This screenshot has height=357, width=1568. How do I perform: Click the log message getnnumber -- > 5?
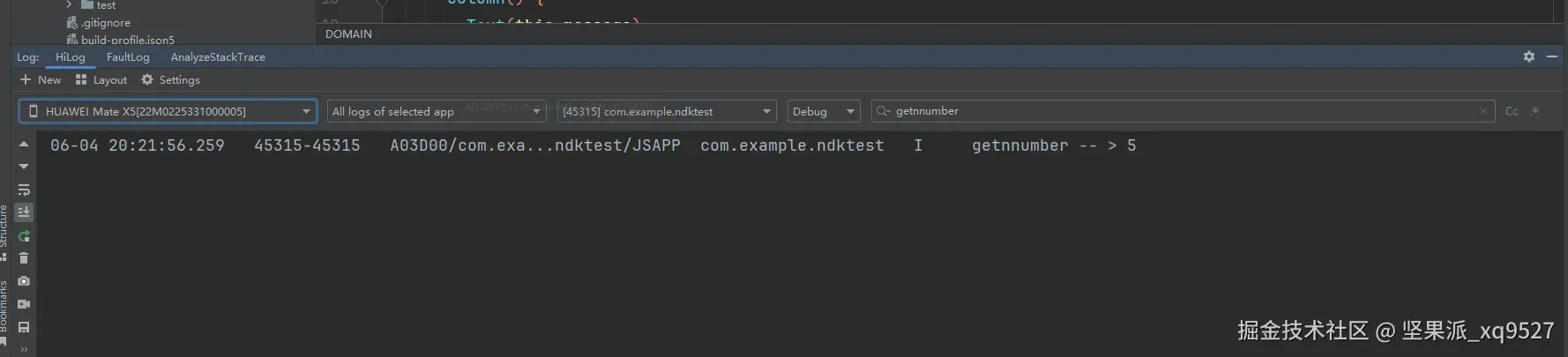[x=1054, y=145]
